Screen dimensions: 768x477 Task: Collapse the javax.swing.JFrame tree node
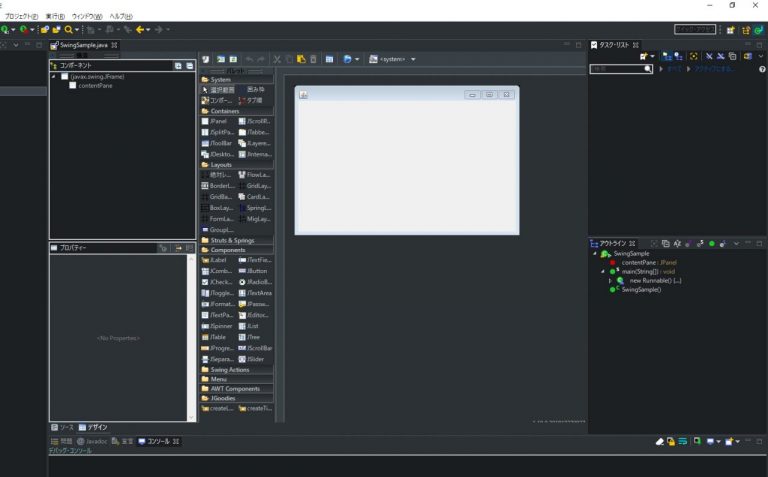click(x=53, y=76)
